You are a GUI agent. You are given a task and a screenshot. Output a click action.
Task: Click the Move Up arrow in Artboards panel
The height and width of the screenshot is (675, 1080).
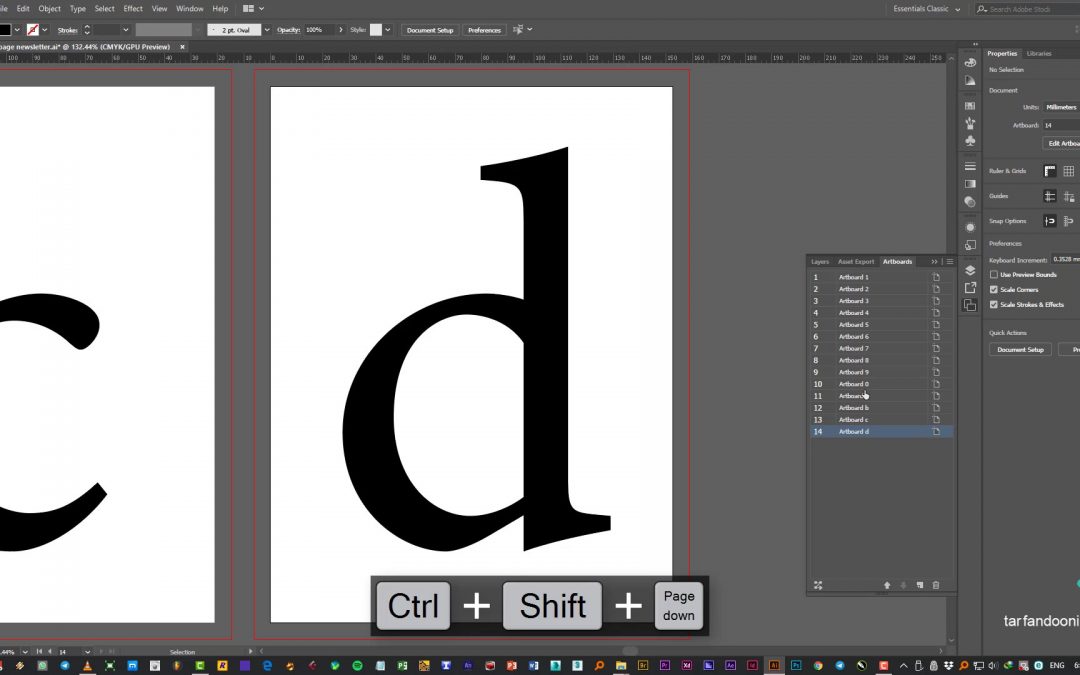887,585
